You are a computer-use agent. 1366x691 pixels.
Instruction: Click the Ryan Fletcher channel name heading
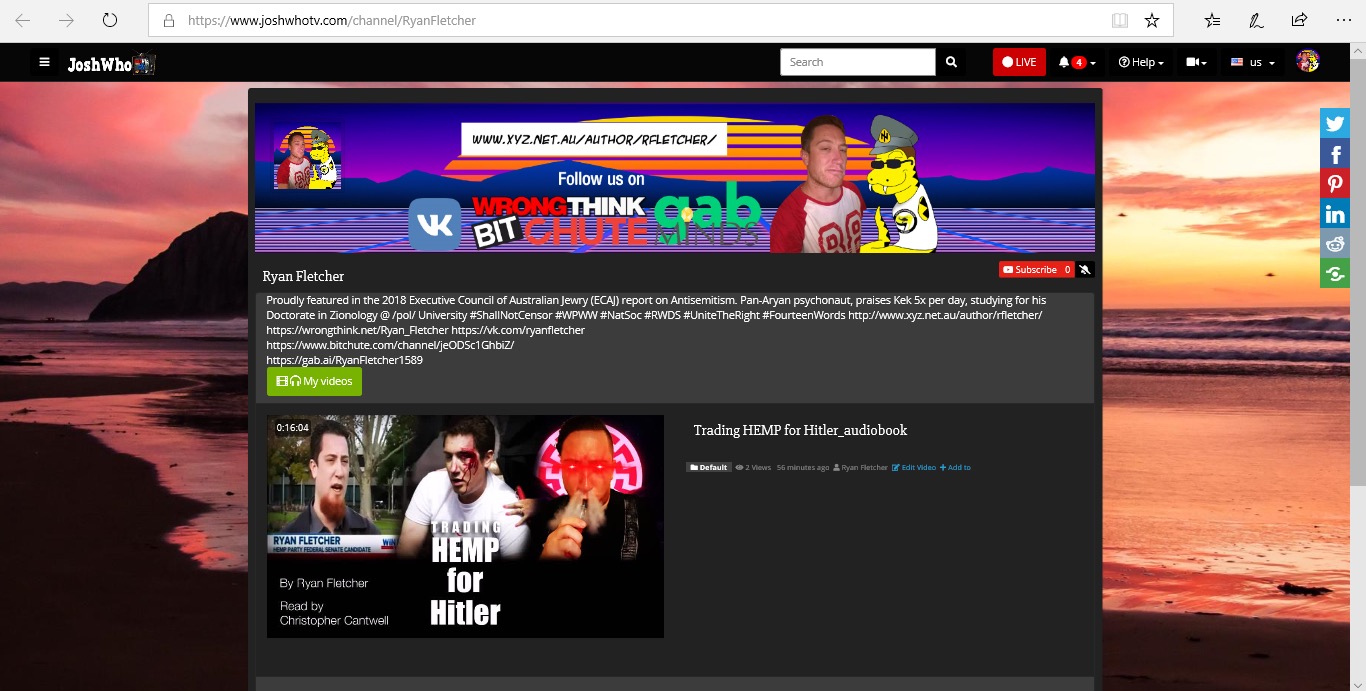click(x=303, y=276)
